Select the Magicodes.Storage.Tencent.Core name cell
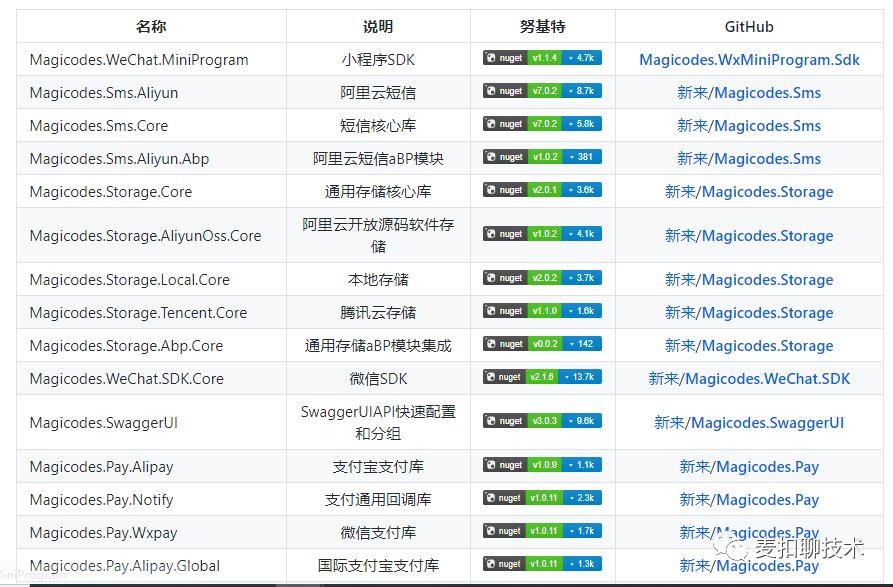The height and width of the screenshot is (587, 893). click(x=151, y=312)
